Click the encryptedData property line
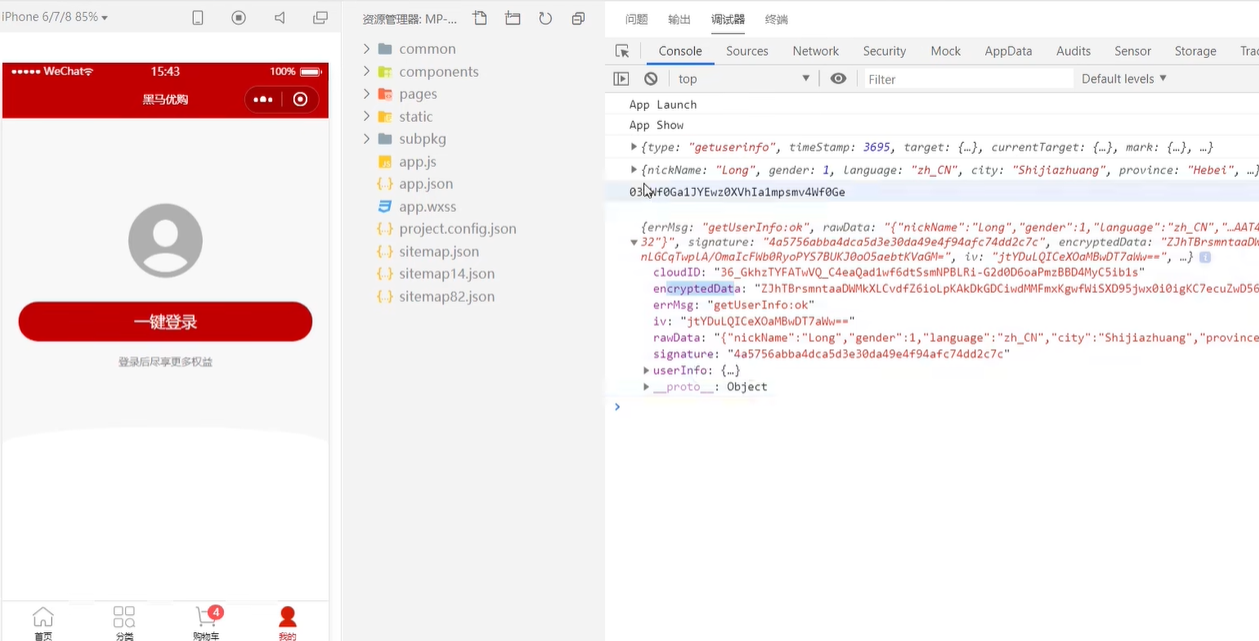Viewport: 1259px width, 641px height. (x=955, y=289)
